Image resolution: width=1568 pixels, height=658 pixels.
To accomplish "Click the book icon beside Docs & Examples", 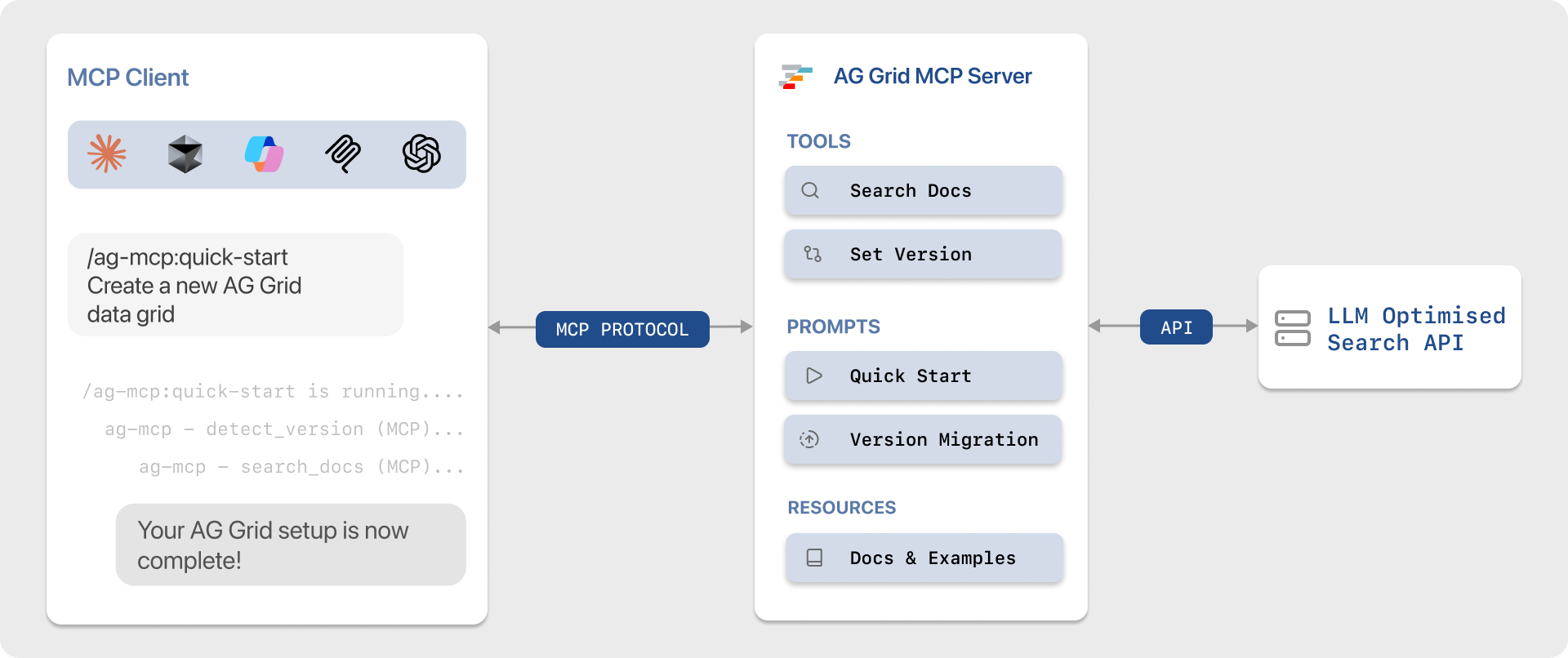I will tap(814, 558).
